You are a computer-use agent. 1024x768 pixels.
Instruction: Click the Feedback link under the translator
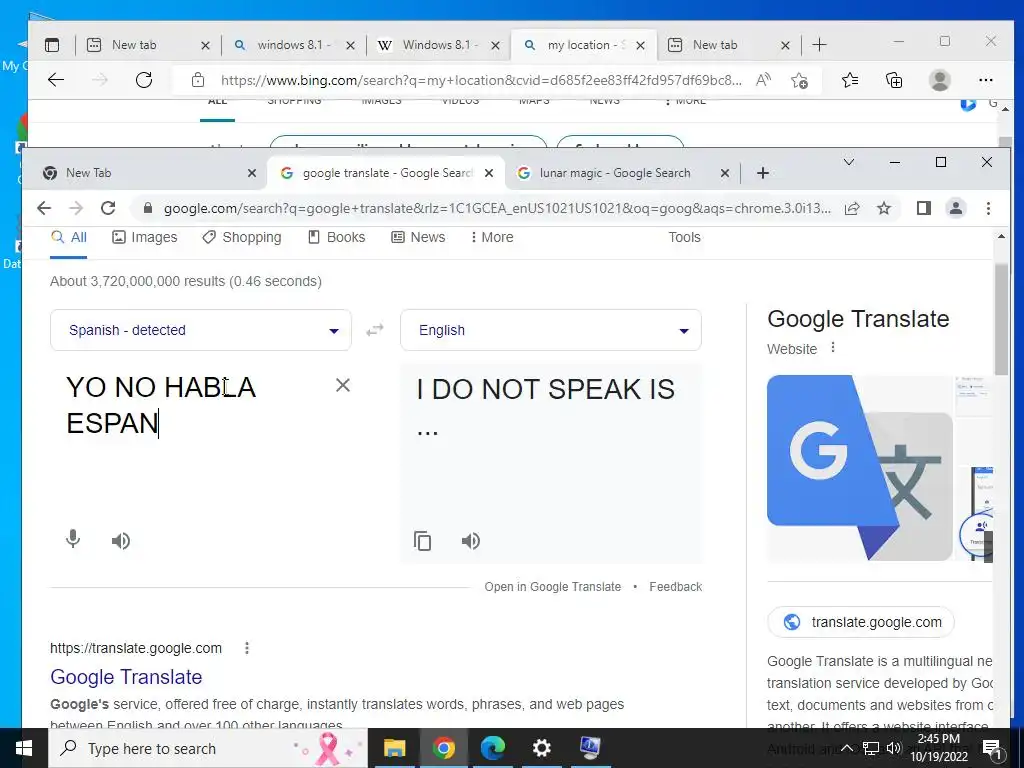[675, 586]
